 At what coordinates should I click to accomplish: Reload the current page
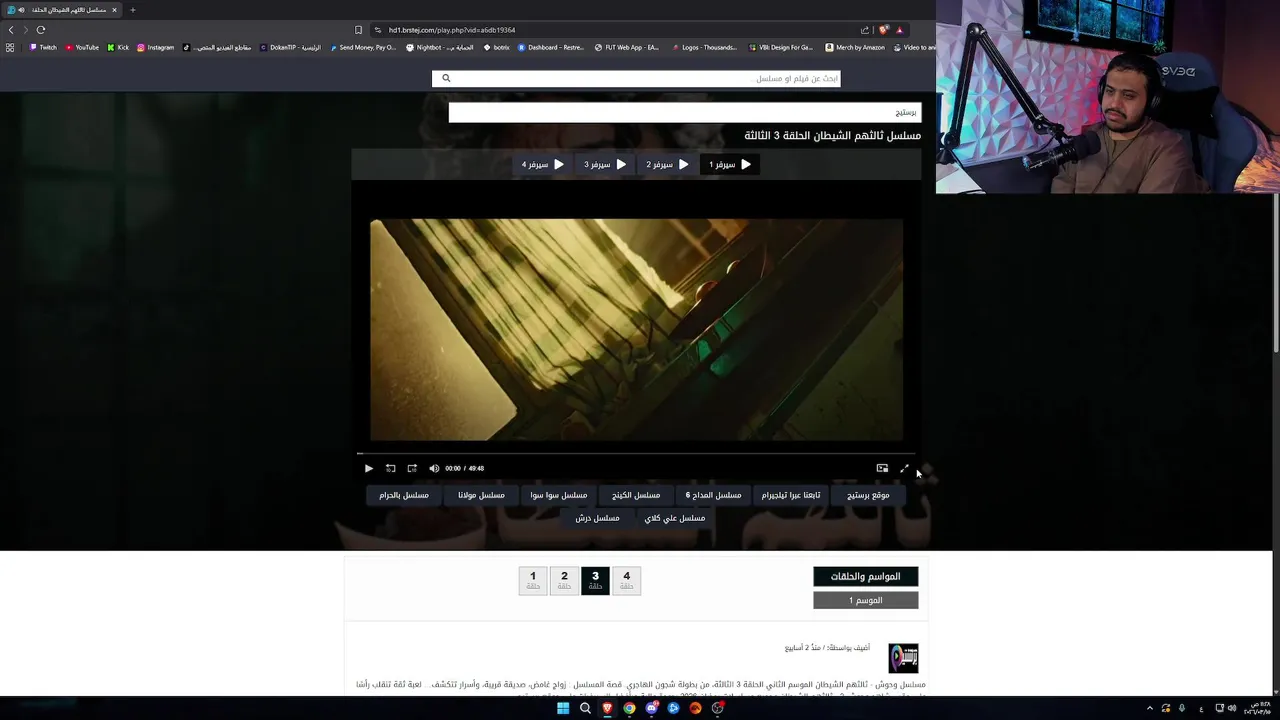pyautogui.click(x=41, y=30)
